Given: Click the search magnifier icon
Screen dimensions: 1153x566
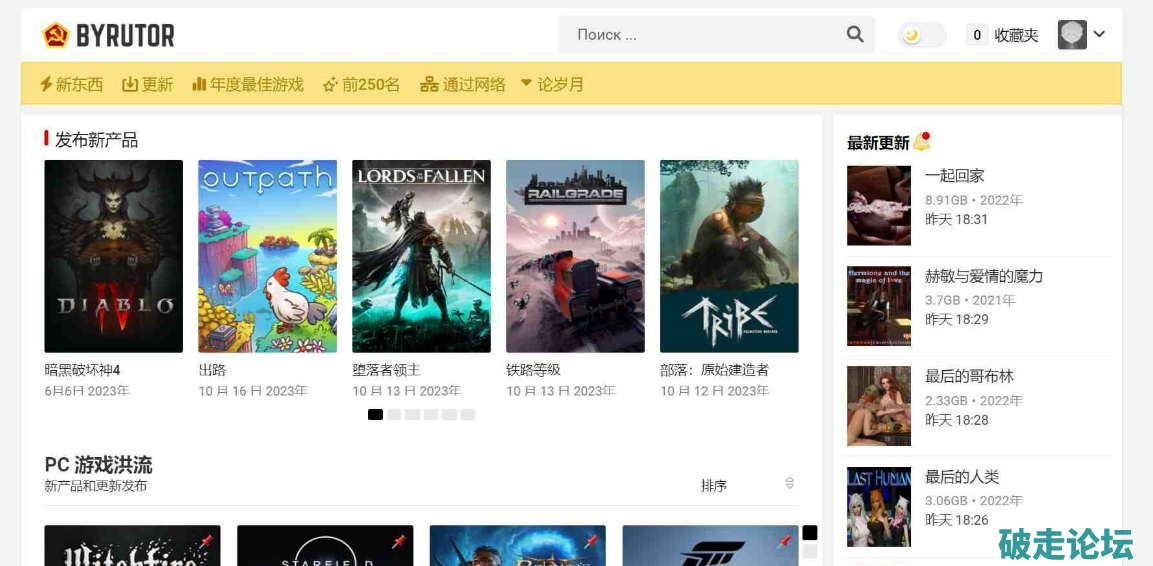Looking at the screenshot, I should click(854, 35).
